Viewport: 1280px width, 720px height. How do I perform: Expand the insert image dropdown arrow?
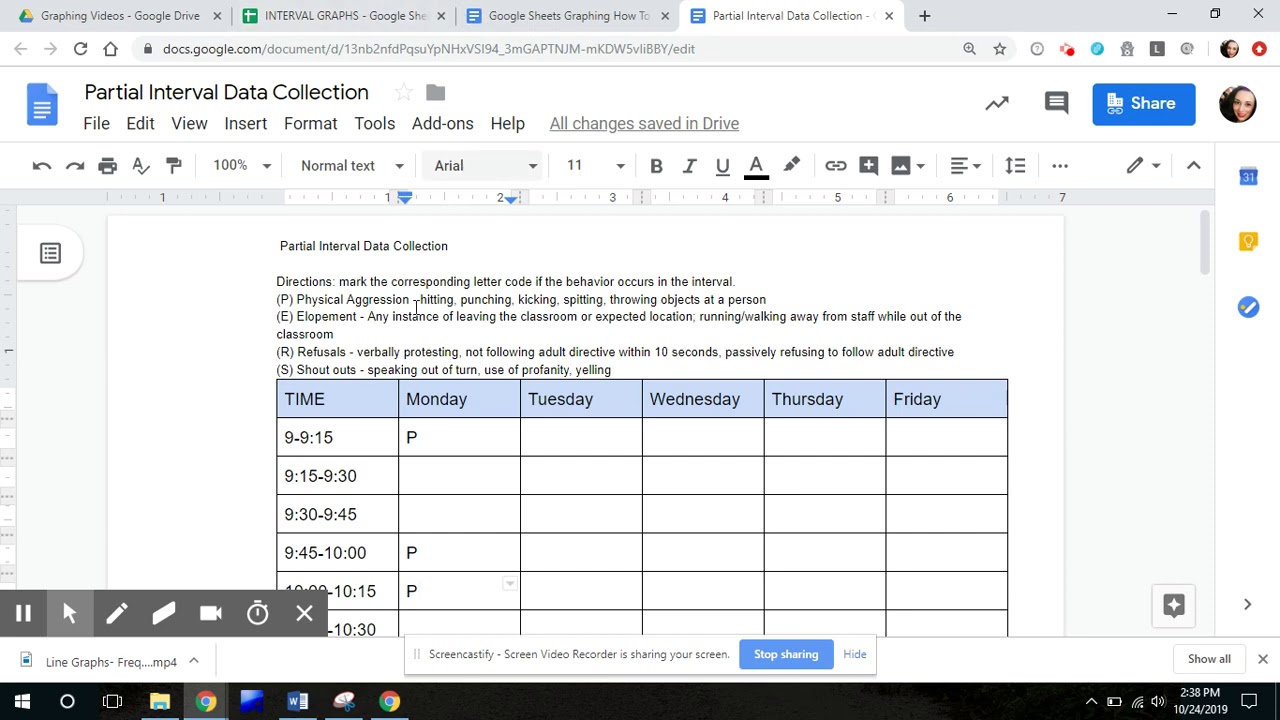pos(921,166)
